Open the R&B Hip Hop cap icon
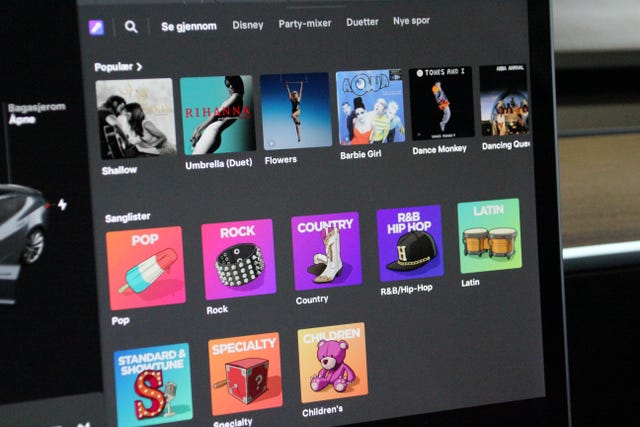The height and width of the screenshot is (427, 640). (410, 243)
